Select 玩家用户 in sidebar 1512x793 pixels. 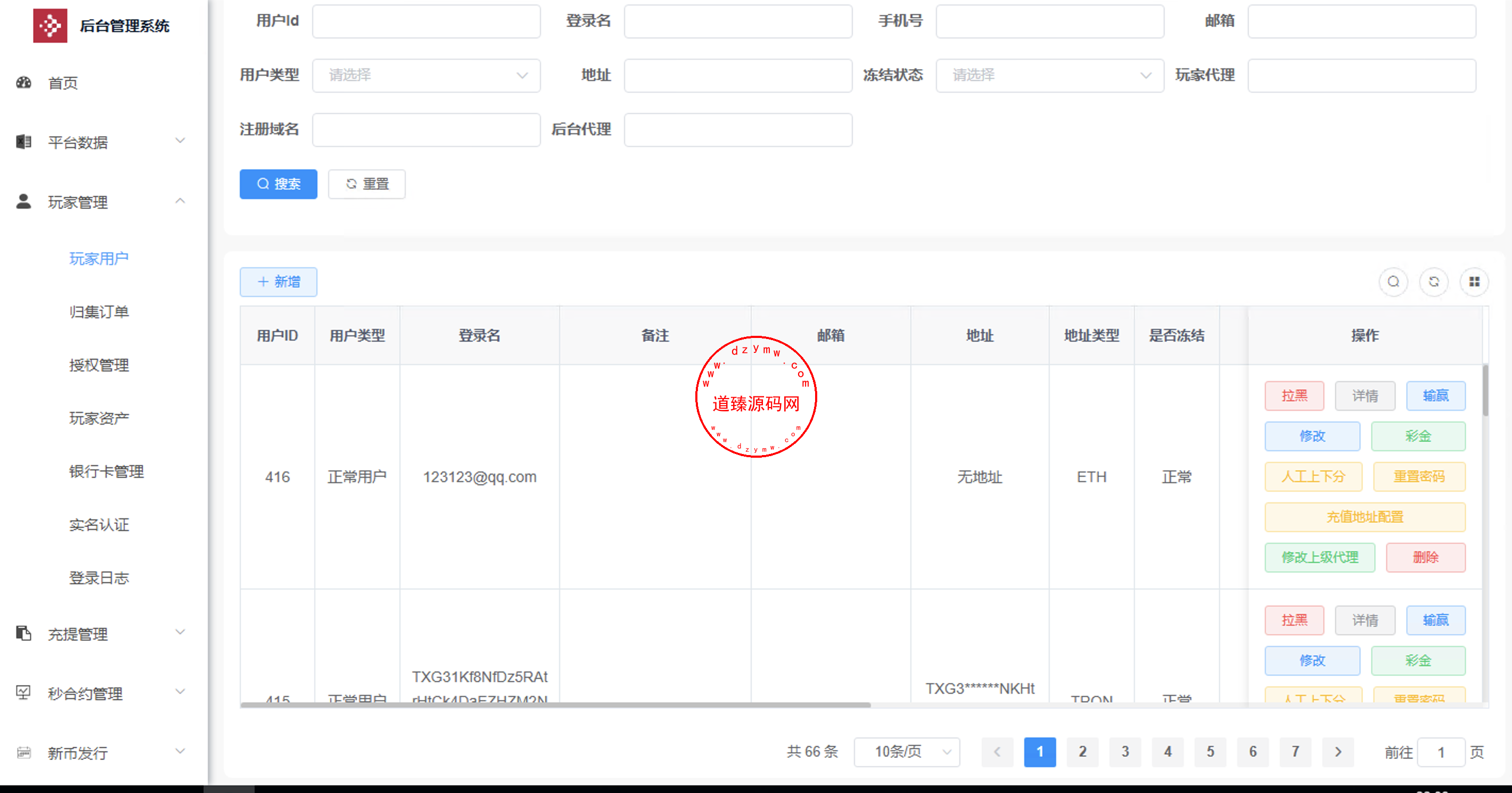tap(99, 258)
